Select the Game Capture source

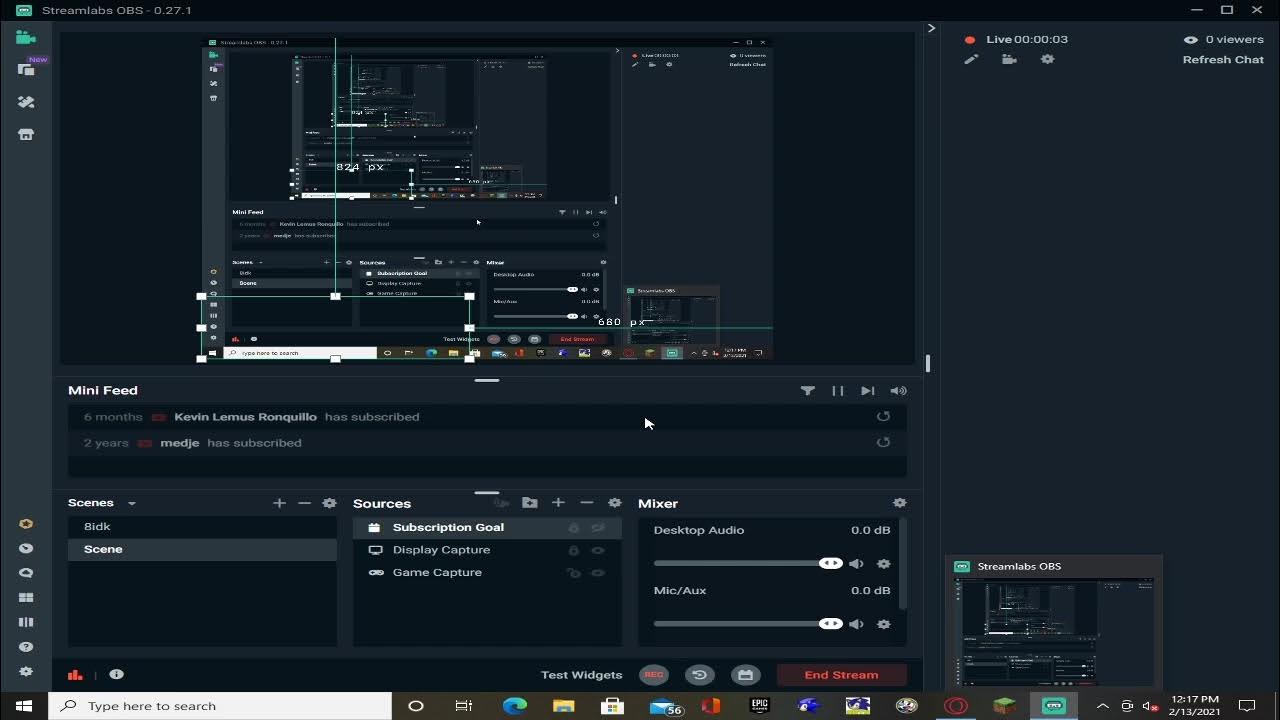(x=487, y=573)
